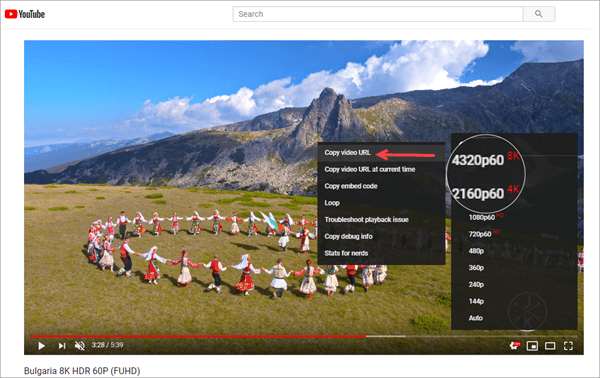
Task: Unmute the video volume
Action: pyautogui.click(x=80, y=346)
